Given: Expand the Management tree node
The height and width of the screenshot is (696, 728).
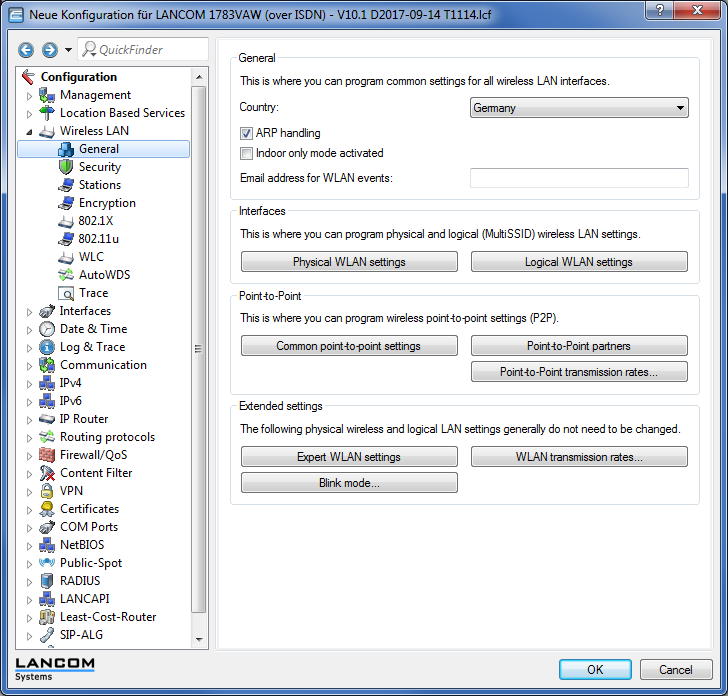Looking at the screenshot, I should tap(29, 95).
